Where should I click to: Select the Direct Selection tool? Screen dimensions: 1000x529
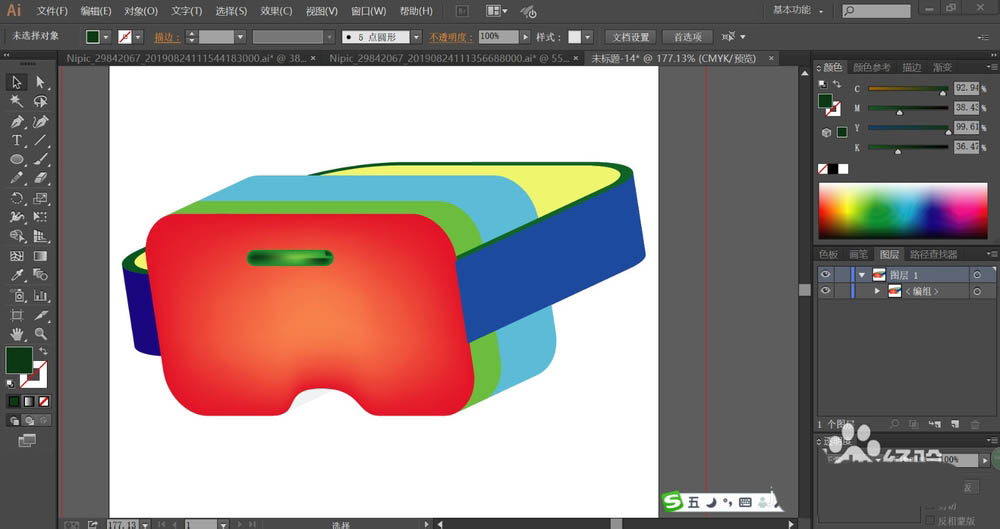point(41,82)
